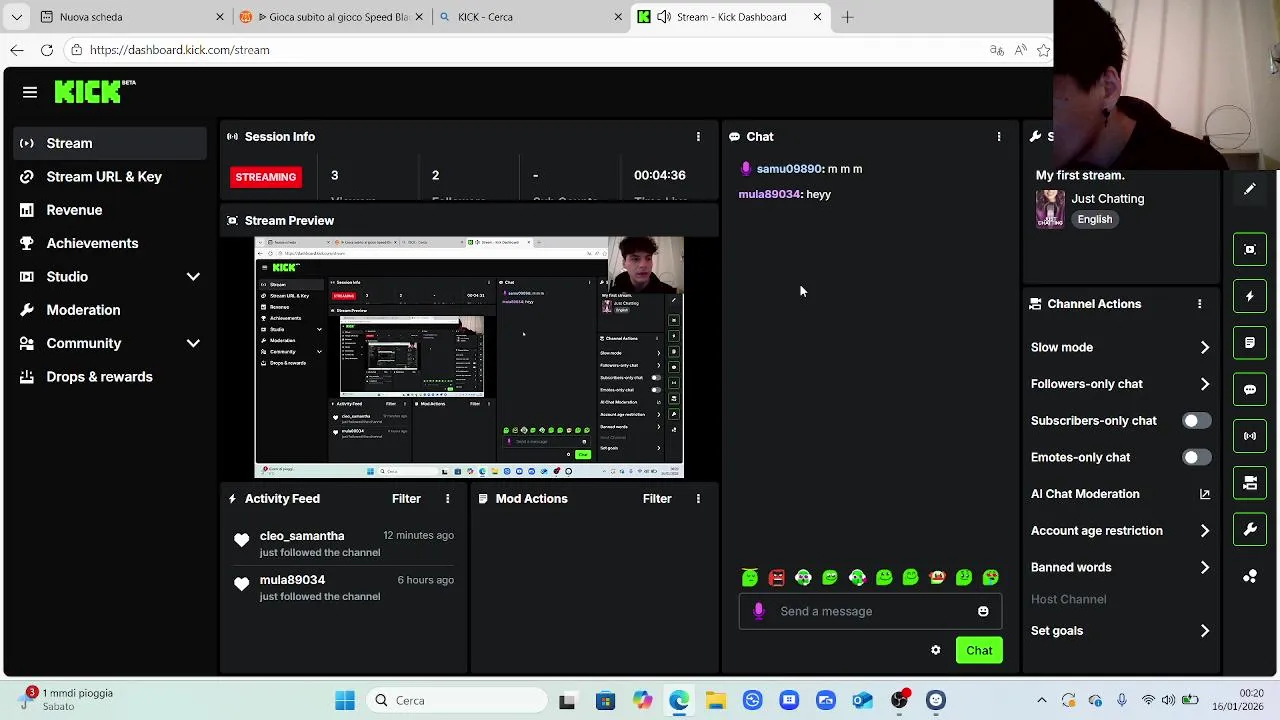Click username samu09890 in chat

tap(789, 169)
